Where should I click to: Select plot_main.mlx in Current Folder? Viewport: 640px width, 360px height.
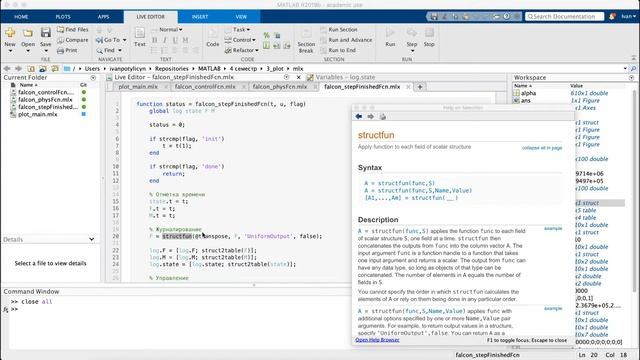[x=37, y=114]
